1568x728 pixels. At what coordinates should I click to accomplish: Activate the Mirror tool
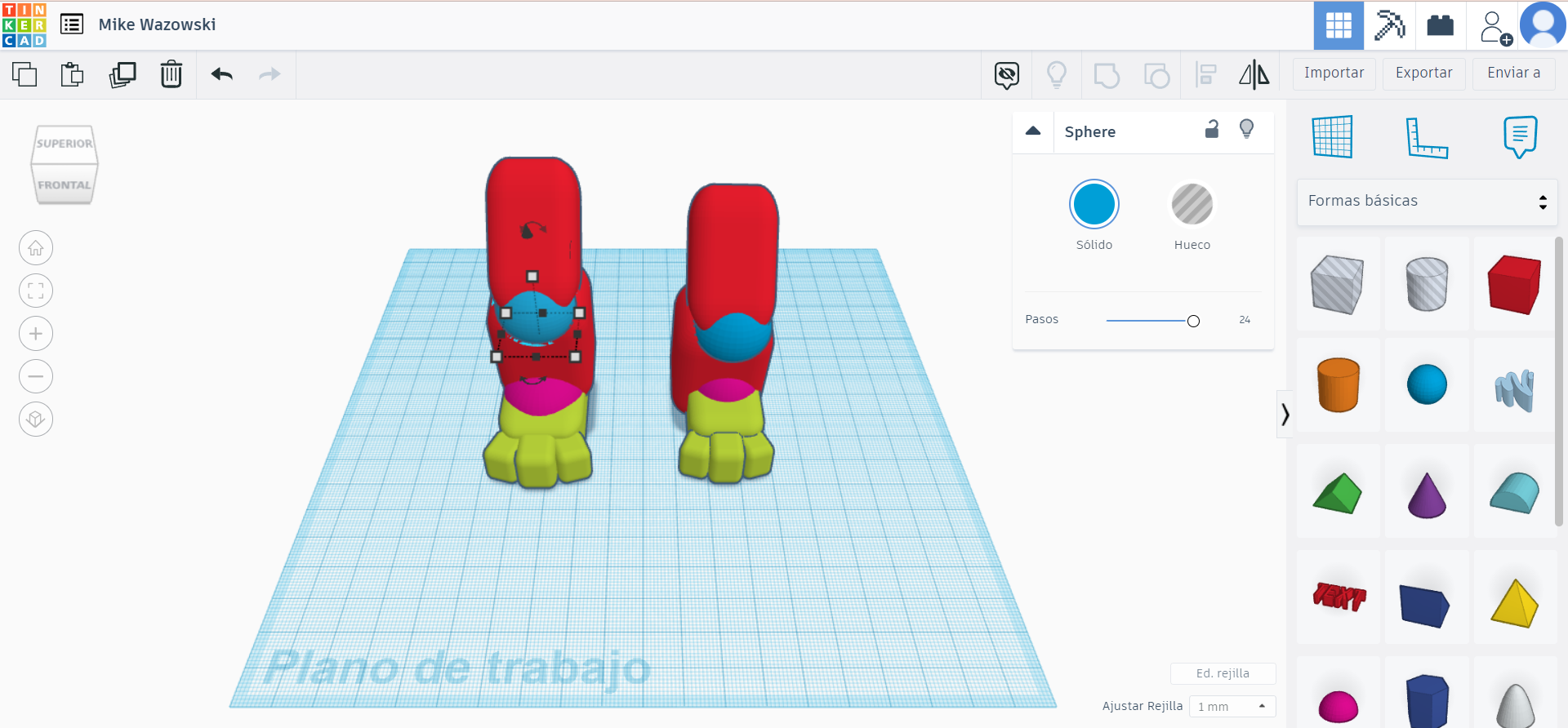(x=1254, y=75)
